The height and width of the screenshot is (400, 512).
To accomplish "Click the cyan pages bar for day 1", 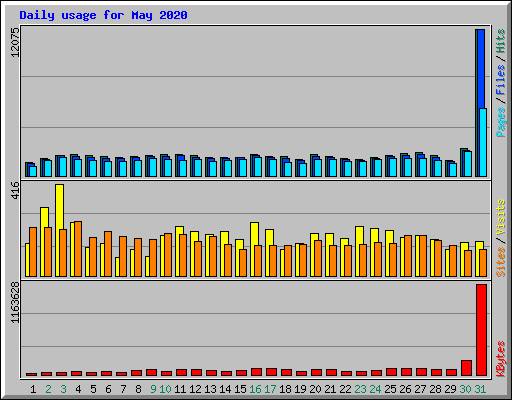I will [33, 171].
